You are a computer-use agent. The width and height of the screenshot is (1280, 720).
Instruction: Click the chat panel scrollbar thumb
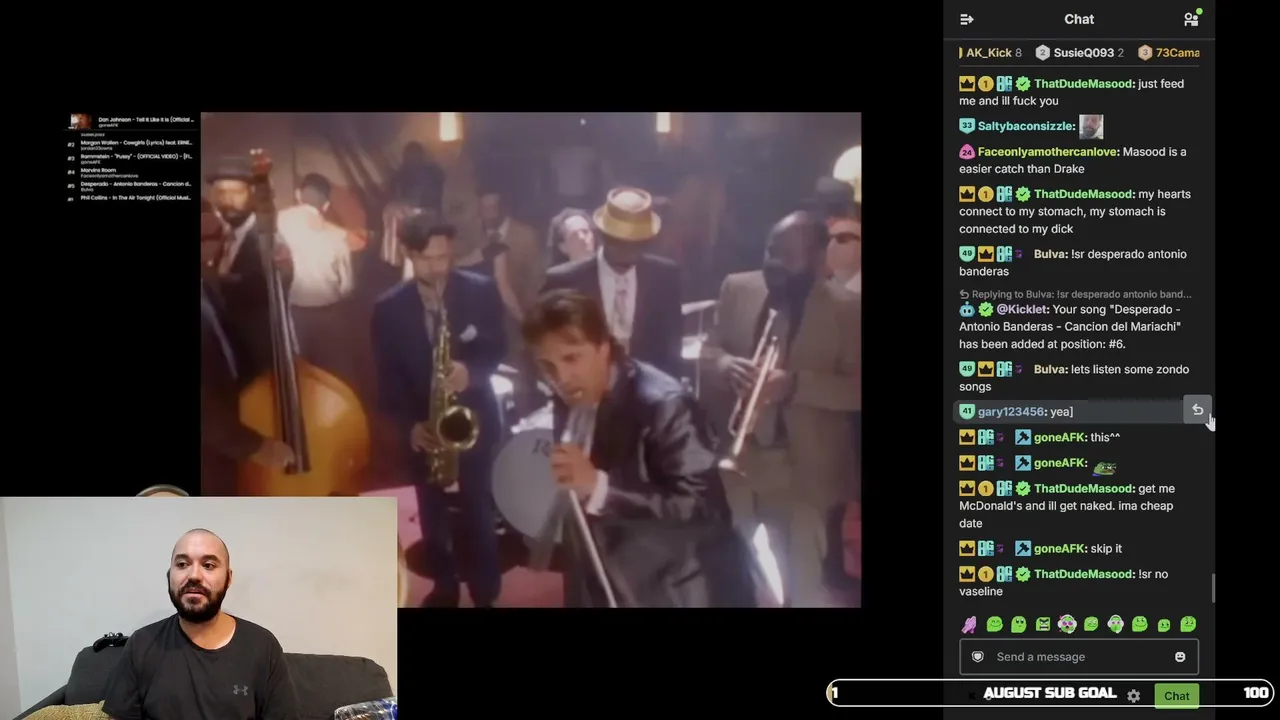[1214, 589]
